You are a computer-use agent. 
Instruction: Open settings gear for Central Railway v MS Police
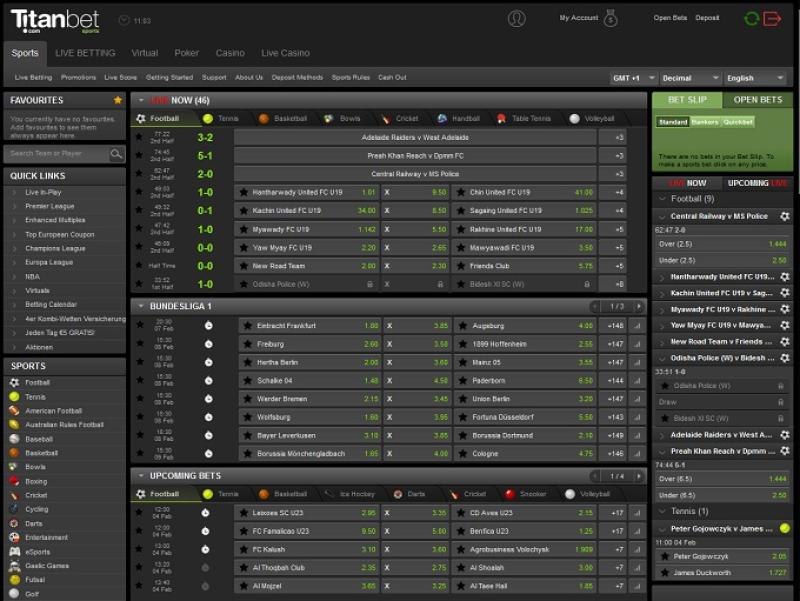pos(785,216)
